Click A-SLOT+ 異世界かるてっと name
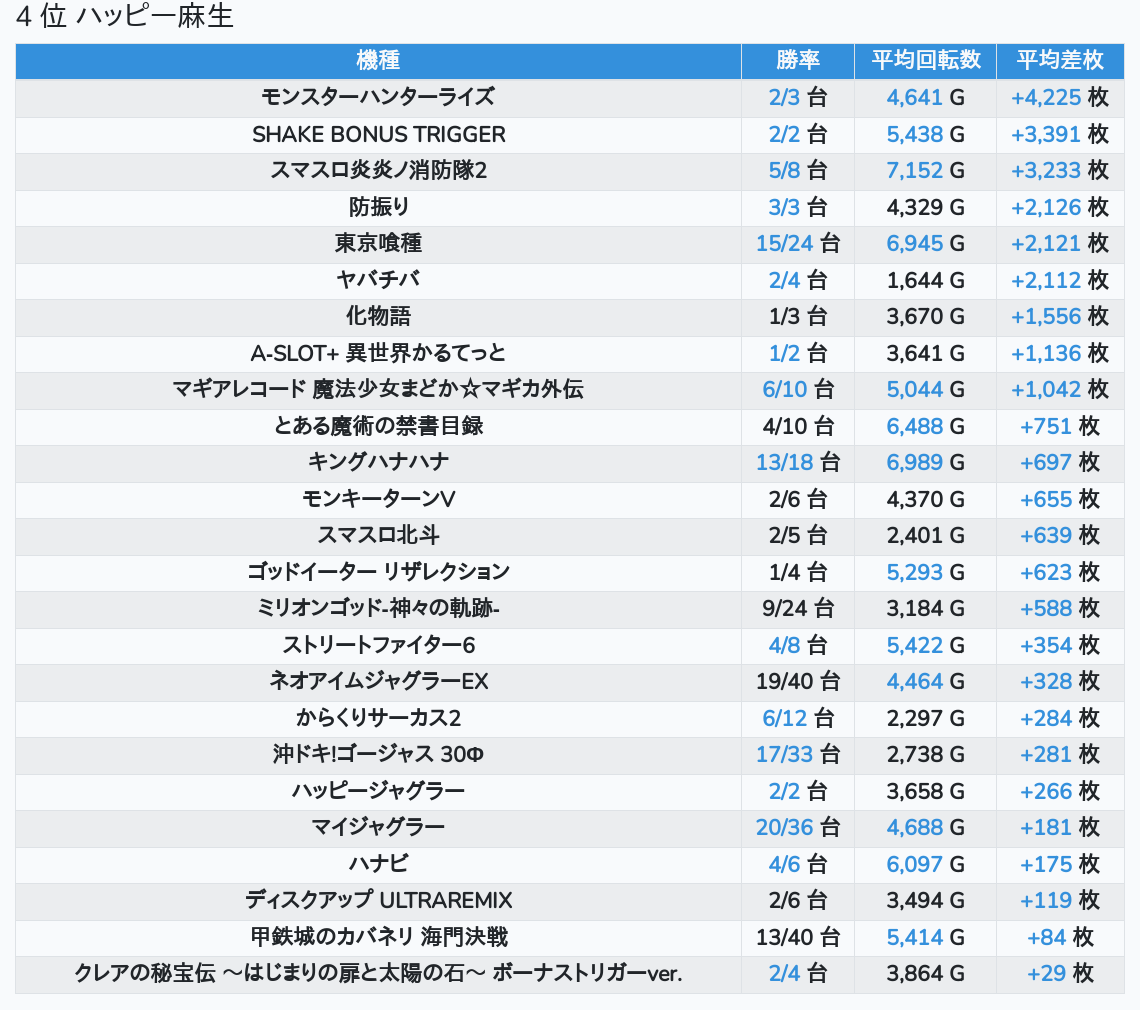Viewport: 1140px width, 1010px height. 378,353
